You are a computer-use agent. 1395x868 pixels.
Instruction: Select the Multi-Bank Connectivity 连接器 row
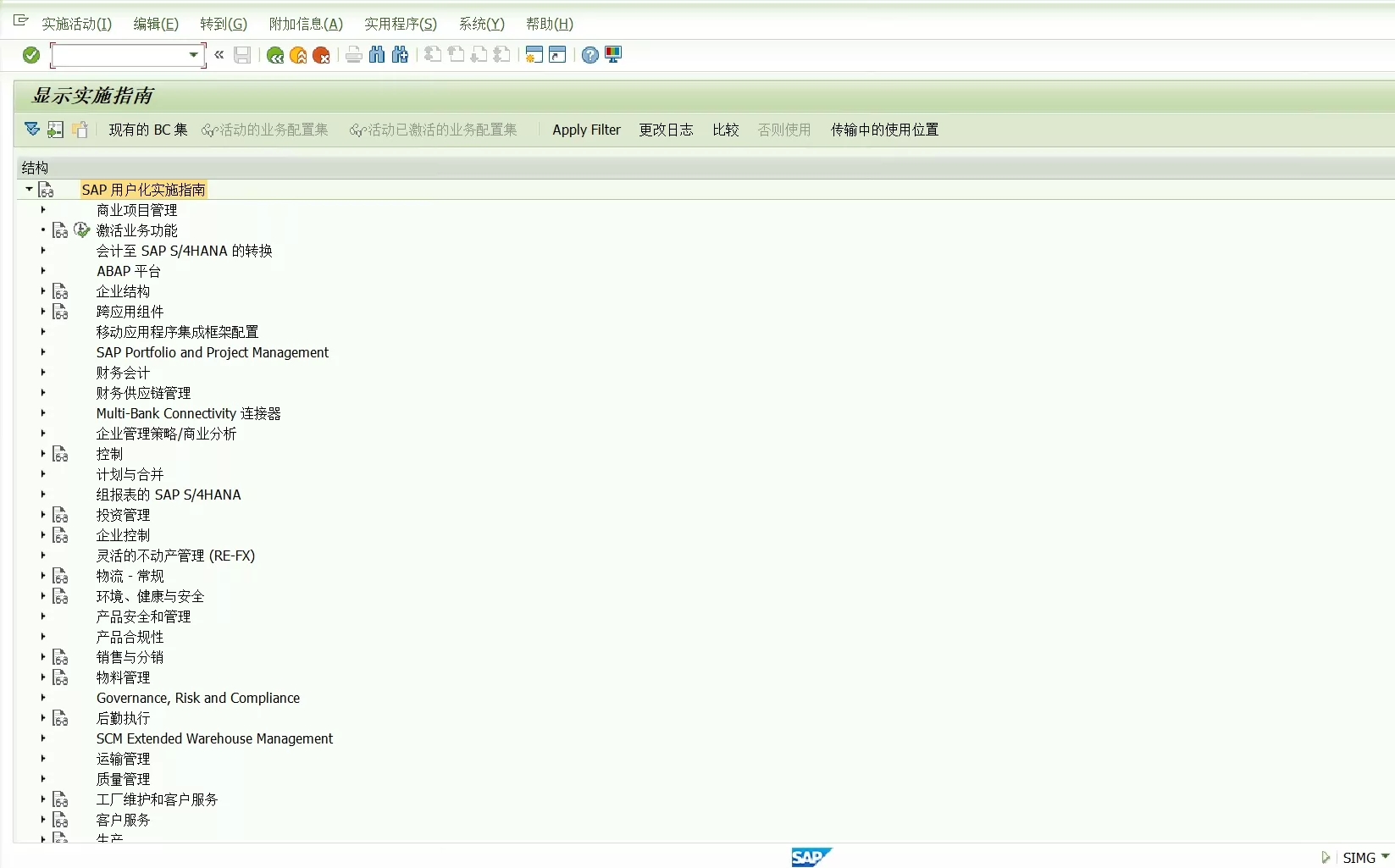coord(188,413)
